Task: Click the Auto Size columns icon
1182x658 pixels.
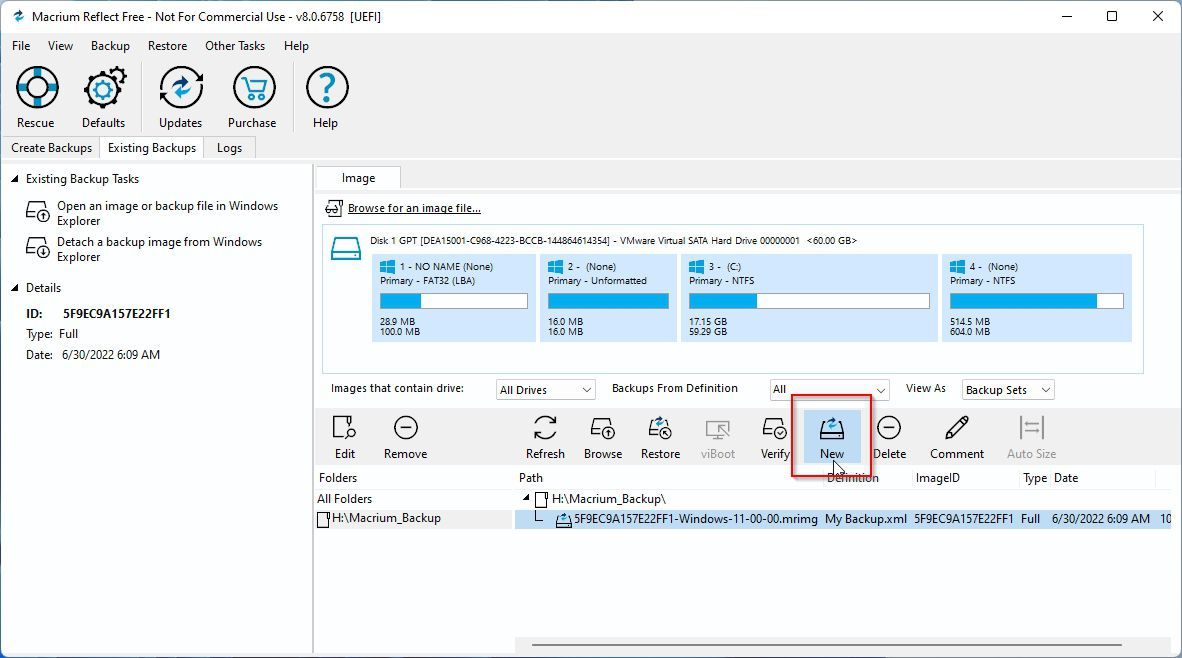Action: (x=1031, y=437)
